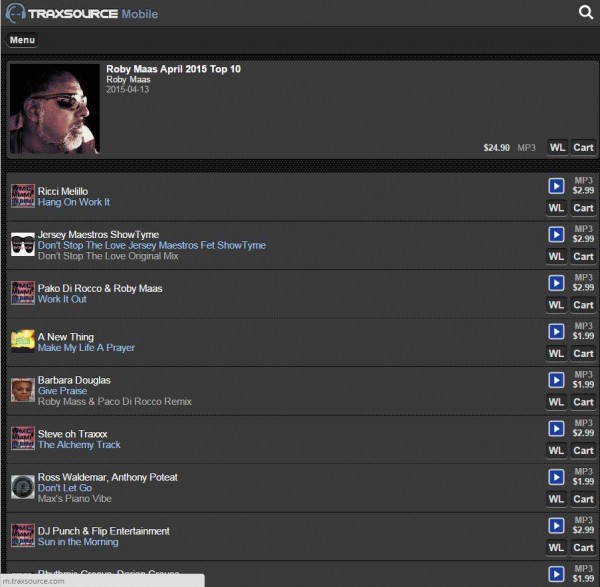This screenshot has width=600, height=587.
Task: Add the Top 10 chart to wishlist
Action: [557, 148]
